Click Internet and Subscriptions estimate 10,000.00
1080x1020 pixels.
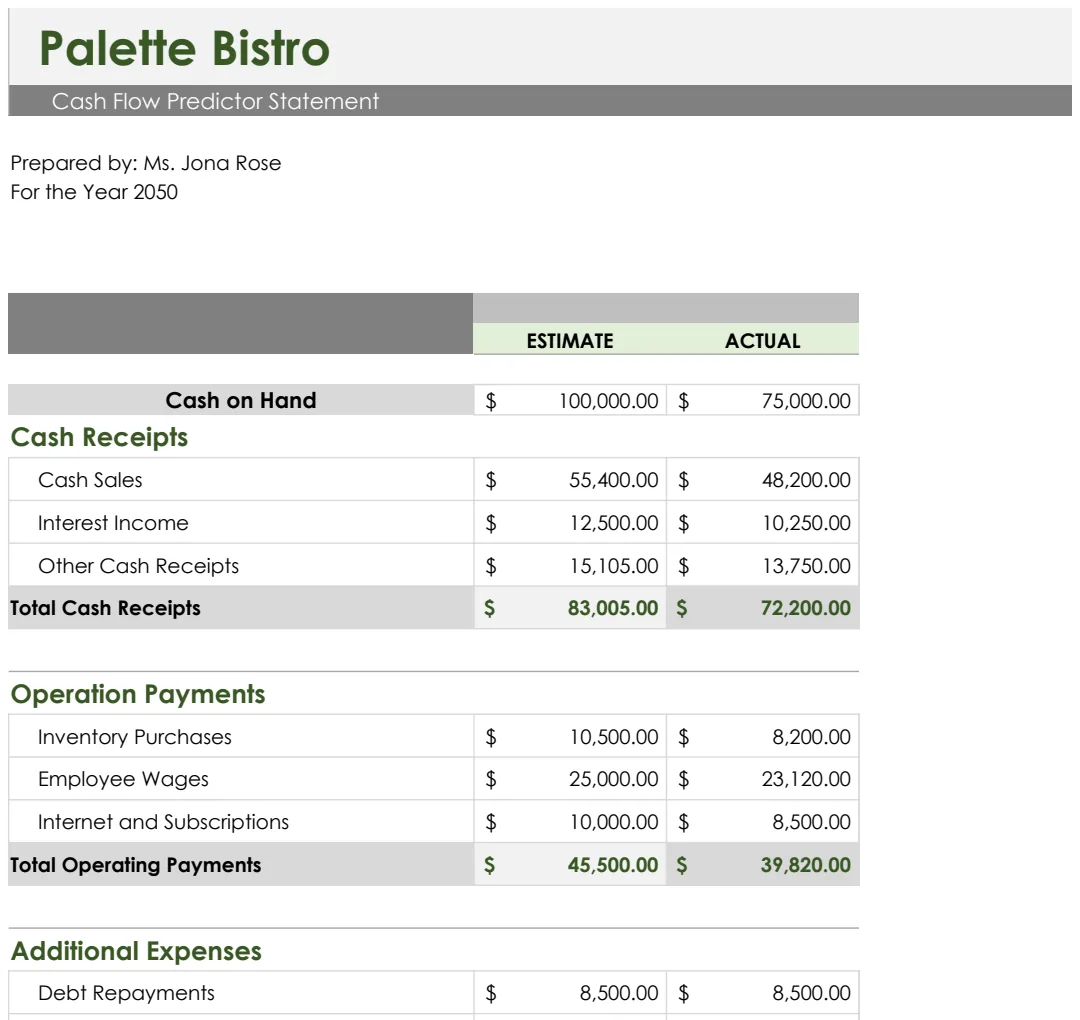coord(570,822)
